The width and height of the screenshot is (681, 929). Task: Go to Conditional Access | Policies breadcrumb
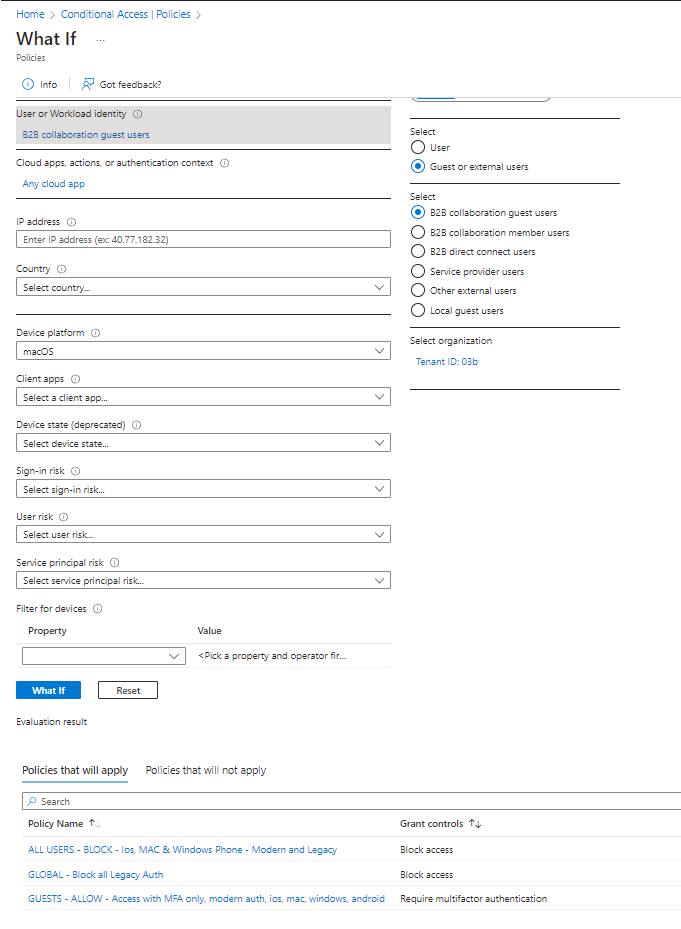[126, 14]
